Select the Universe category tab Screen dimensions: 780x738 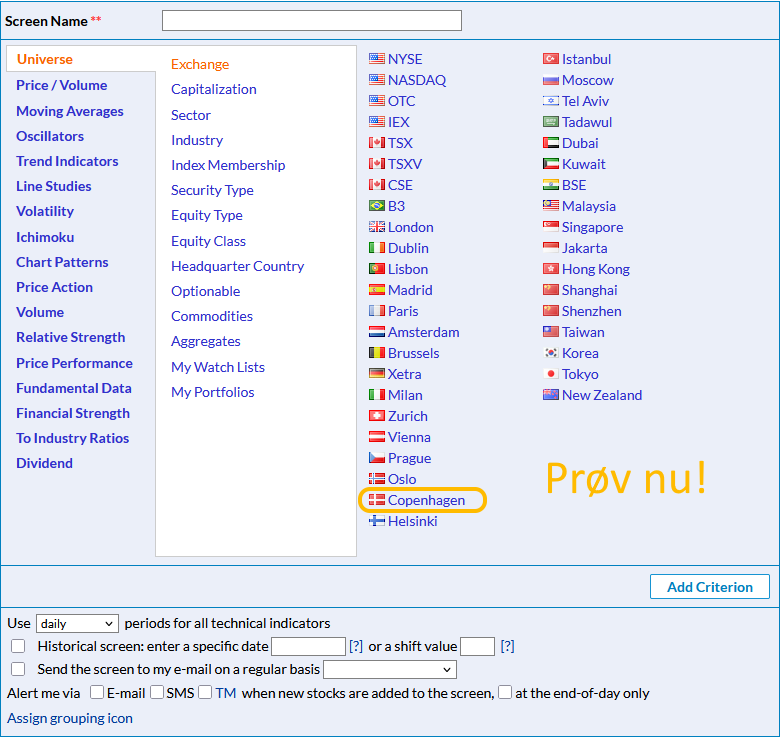(45, 59)
